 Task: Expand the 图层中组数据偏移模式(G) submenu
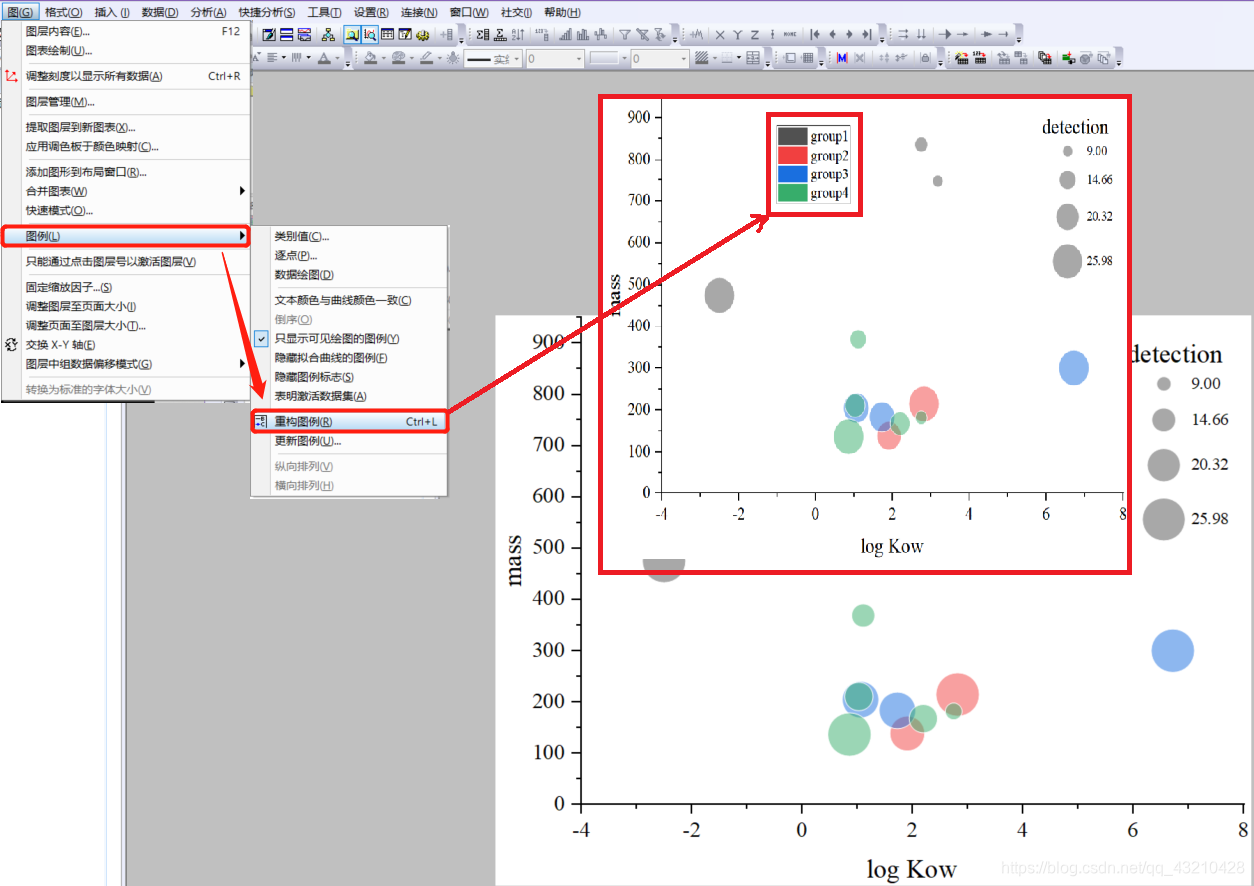(x=125, y=364)
